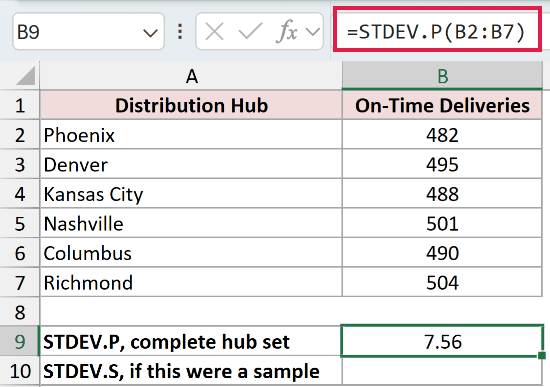Screen dimensions: 550x387
Task: Click the fill handle of cell B9
Action: 542,356
